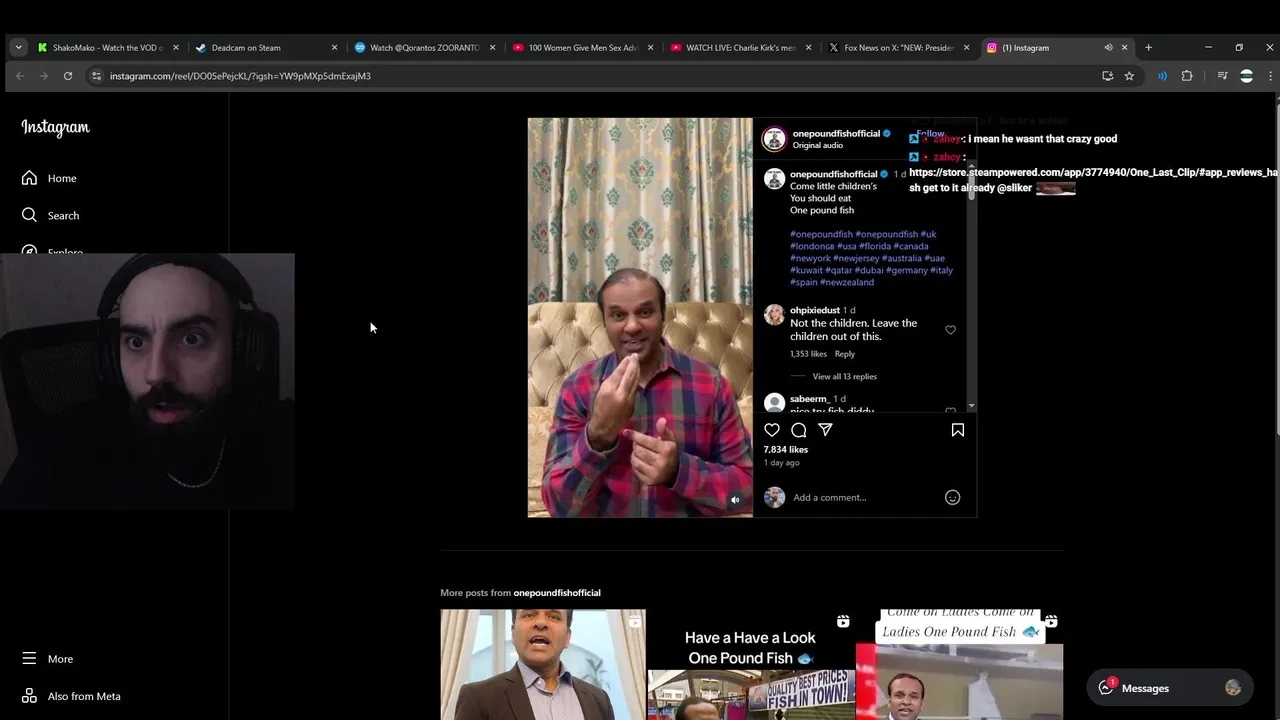The height and width of the screenshot is (720, 1280).
Task: Open first suited man post thumbnail
Action: click(543, 665)
